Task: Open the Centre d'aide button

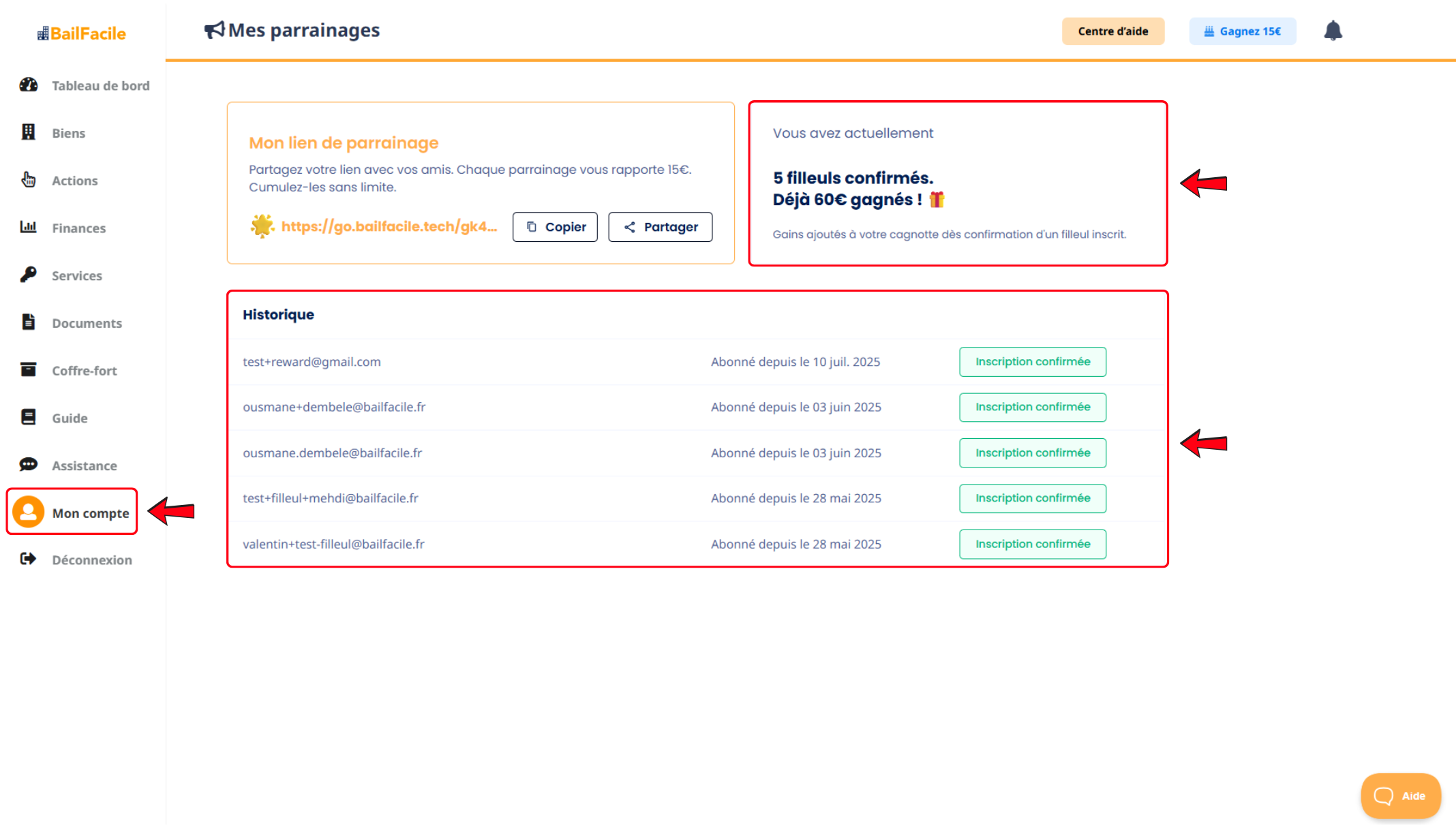Action: [1112, 31]
